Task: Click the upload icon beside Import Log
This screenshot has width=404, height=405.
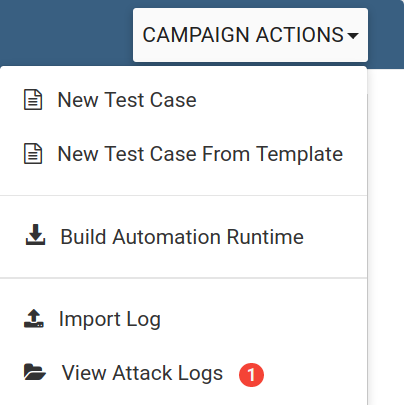Action: 34,318
